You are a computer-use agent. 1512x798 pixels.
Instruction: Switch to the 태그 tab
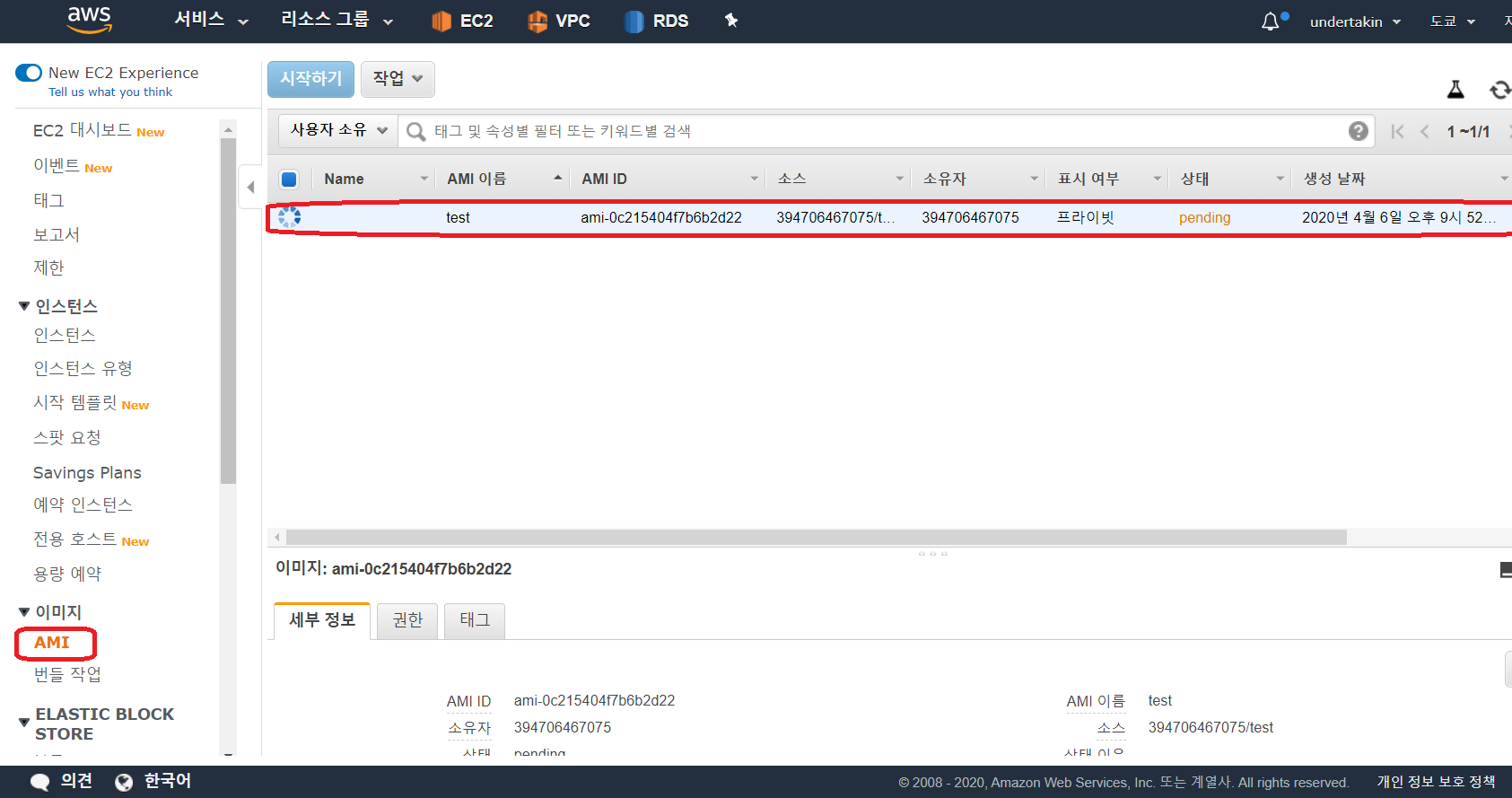[475, 620]
